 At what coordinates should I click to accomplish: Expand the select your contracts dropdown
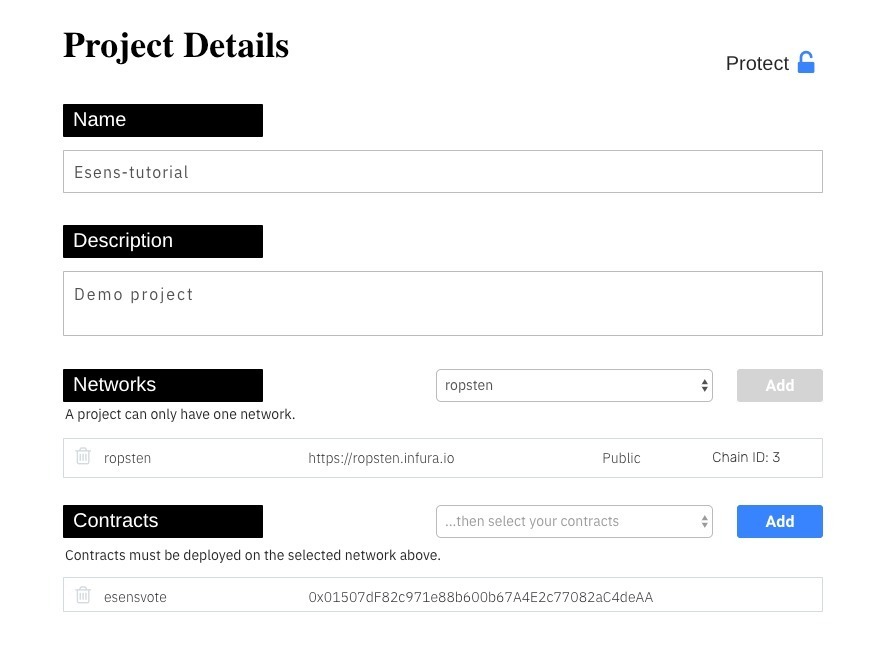tap(574, 521)
